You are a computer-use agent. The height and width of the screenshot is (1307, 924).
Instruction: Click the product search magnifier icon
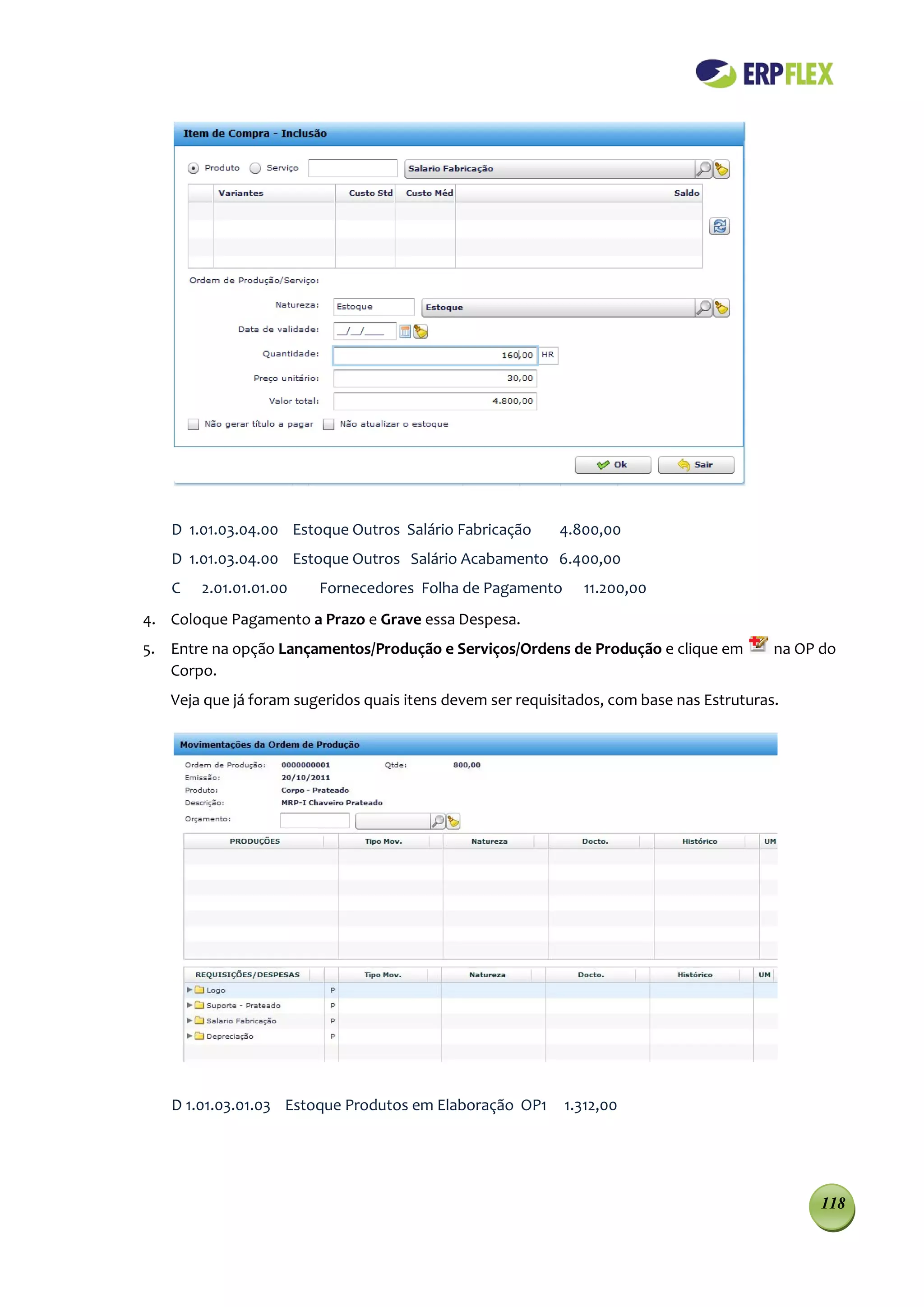[x=704, y=168]
